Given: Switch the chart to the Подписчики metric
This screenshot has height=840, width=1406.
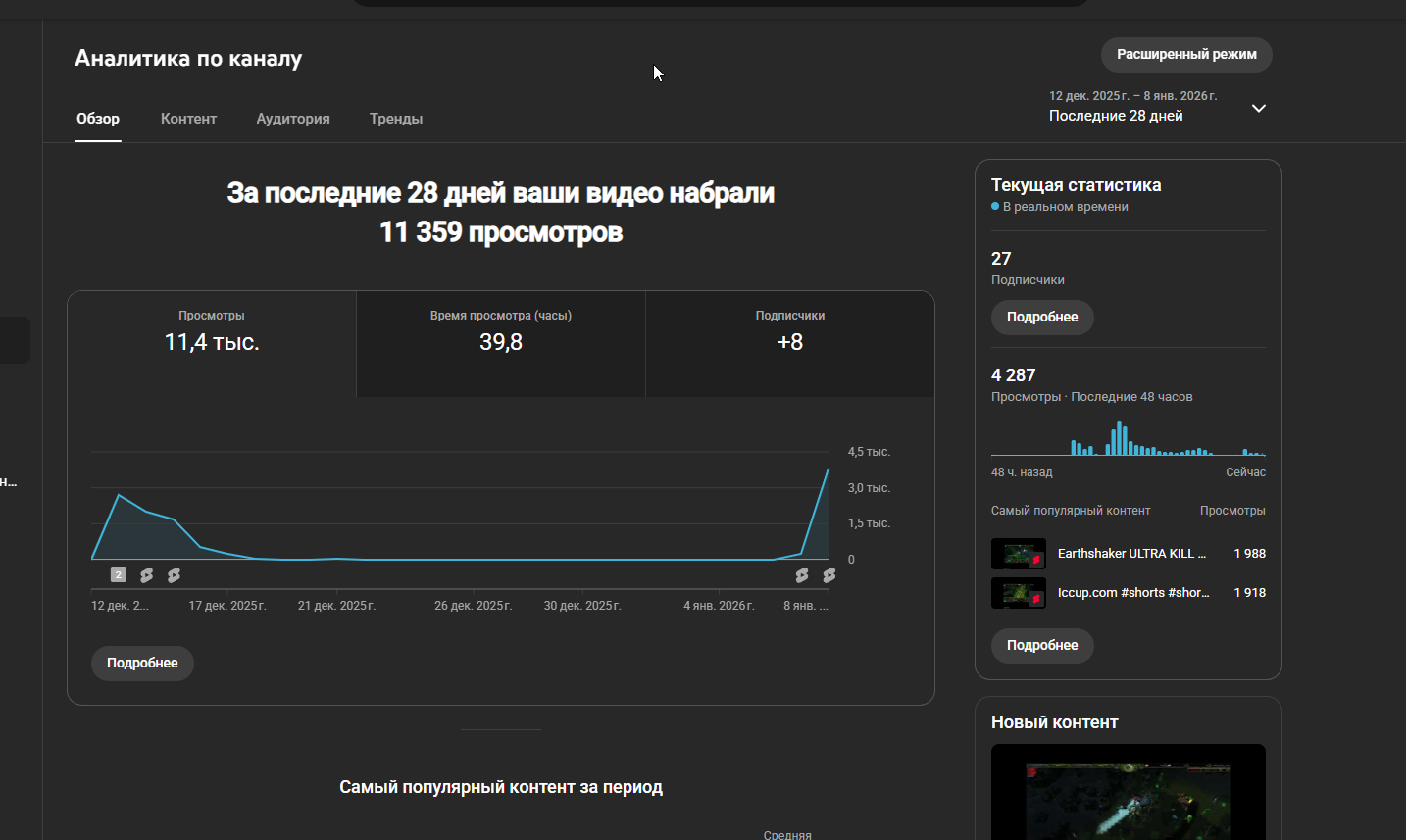Looking at the screenshot, I should click(790, 344).
